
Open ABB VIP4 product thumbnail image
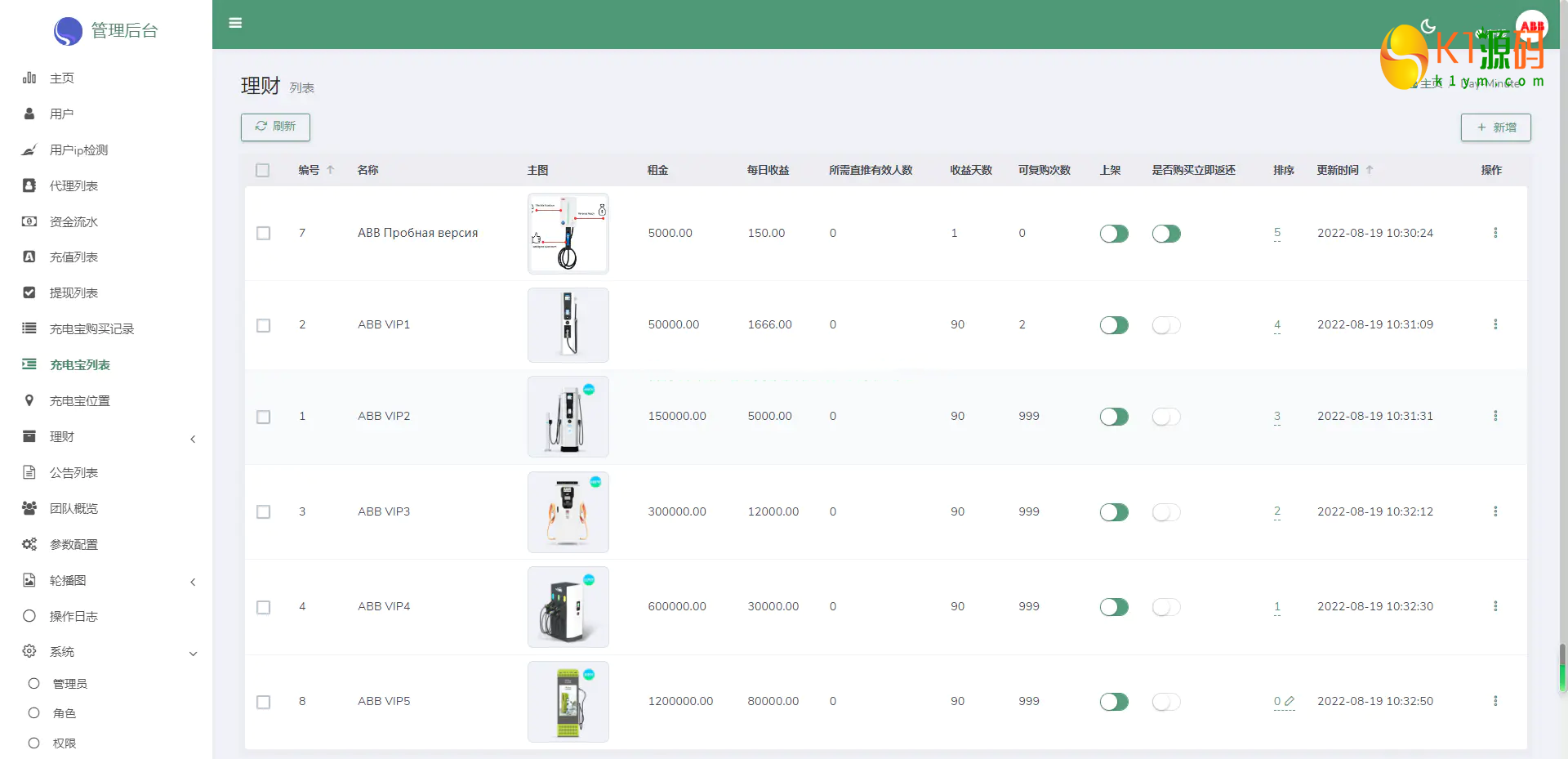click(x=568, y=607)
